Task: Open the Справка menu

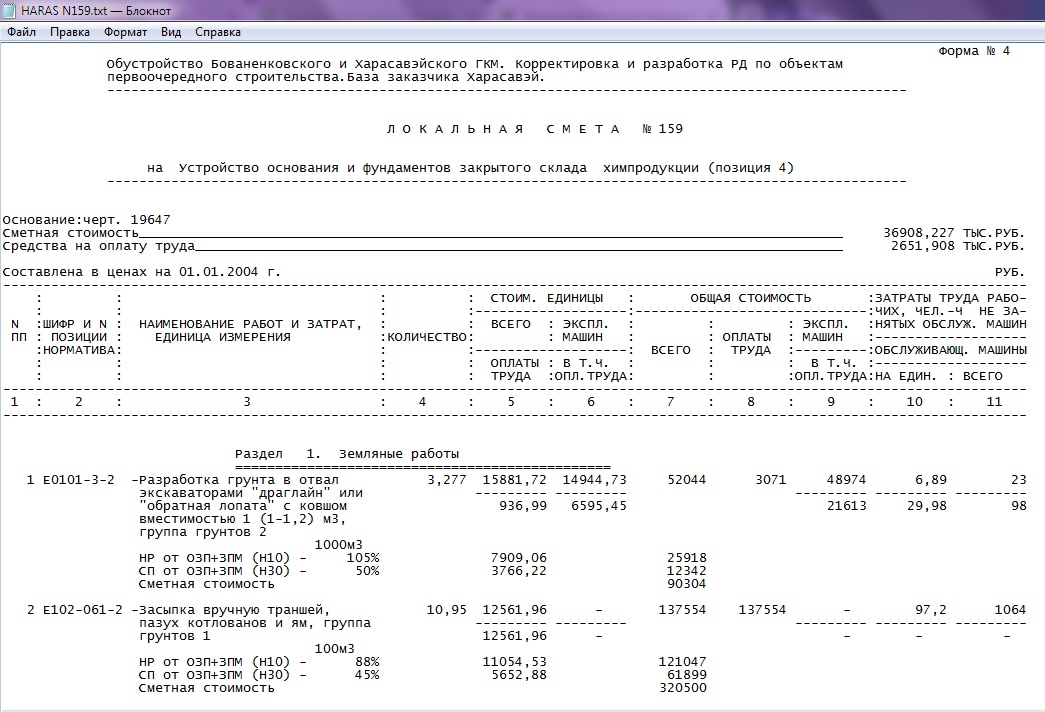Action: click(x=218, y=32)
